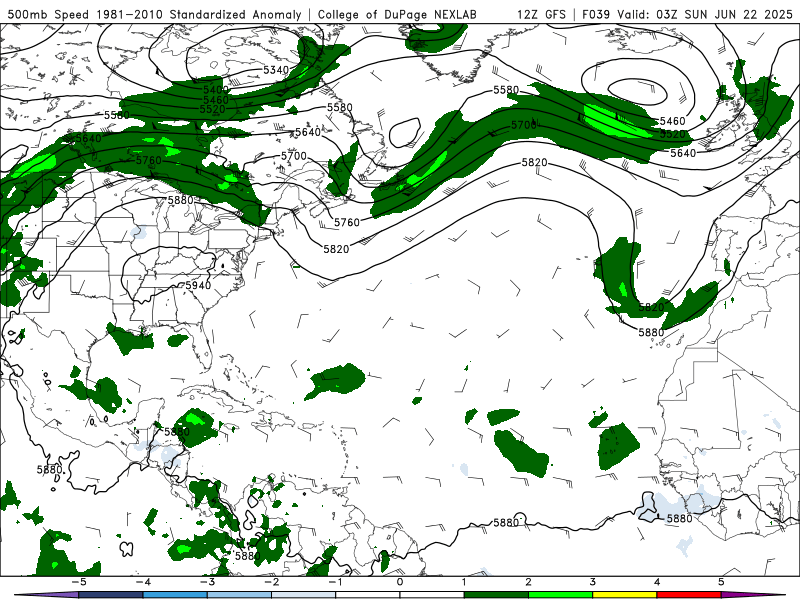Click the '3' color scale label
This screenshot has width=800, height=600.
click(592, 582)
